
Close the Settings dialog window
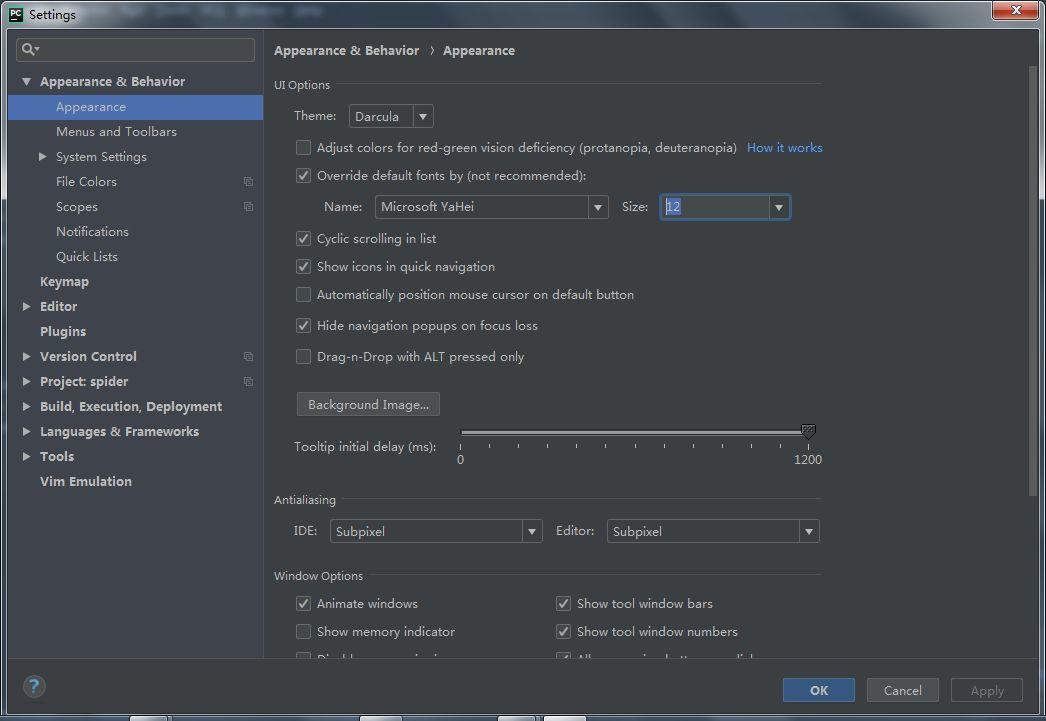tap(1015, 10)
